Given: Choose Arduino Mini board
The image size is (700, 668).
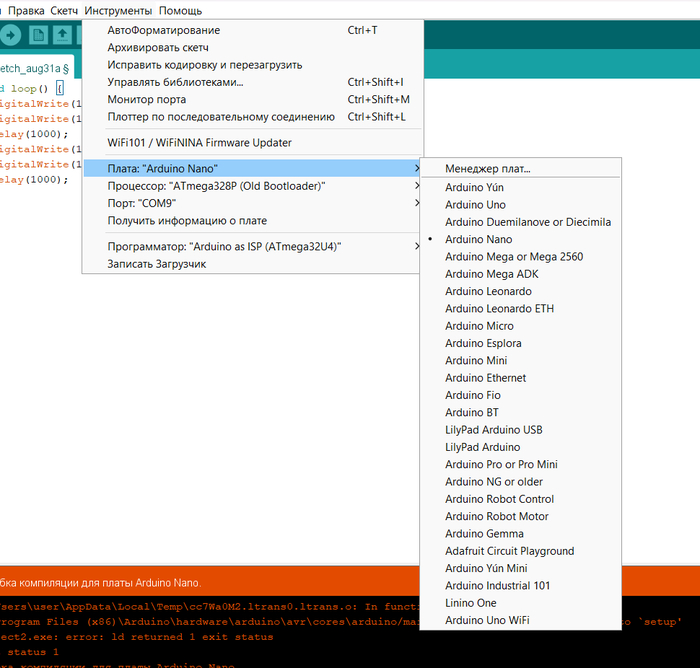Looking at the screenshot, I should click(521, 361).
